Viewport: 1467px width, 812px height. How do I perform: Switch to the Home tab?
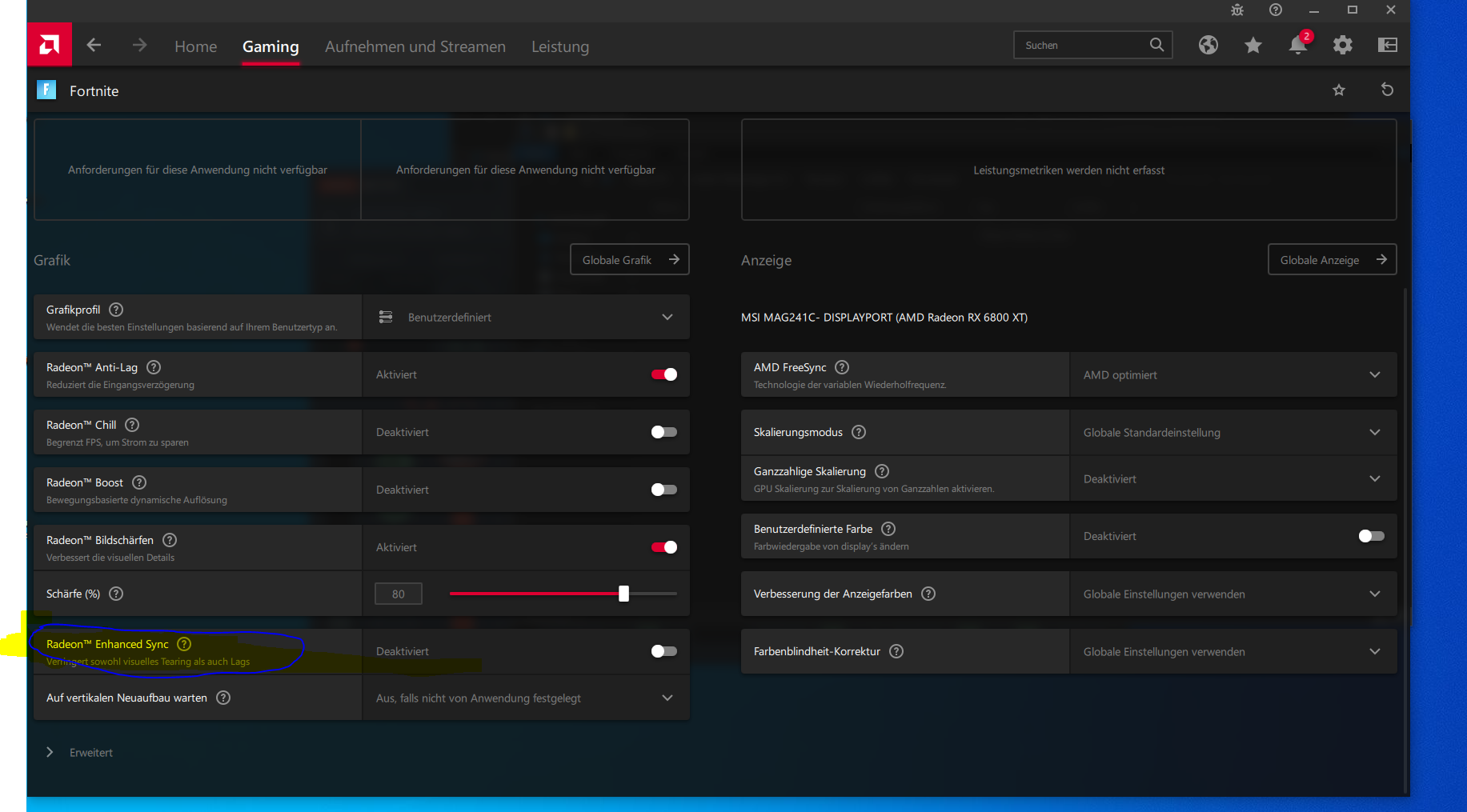coord(196,46)
